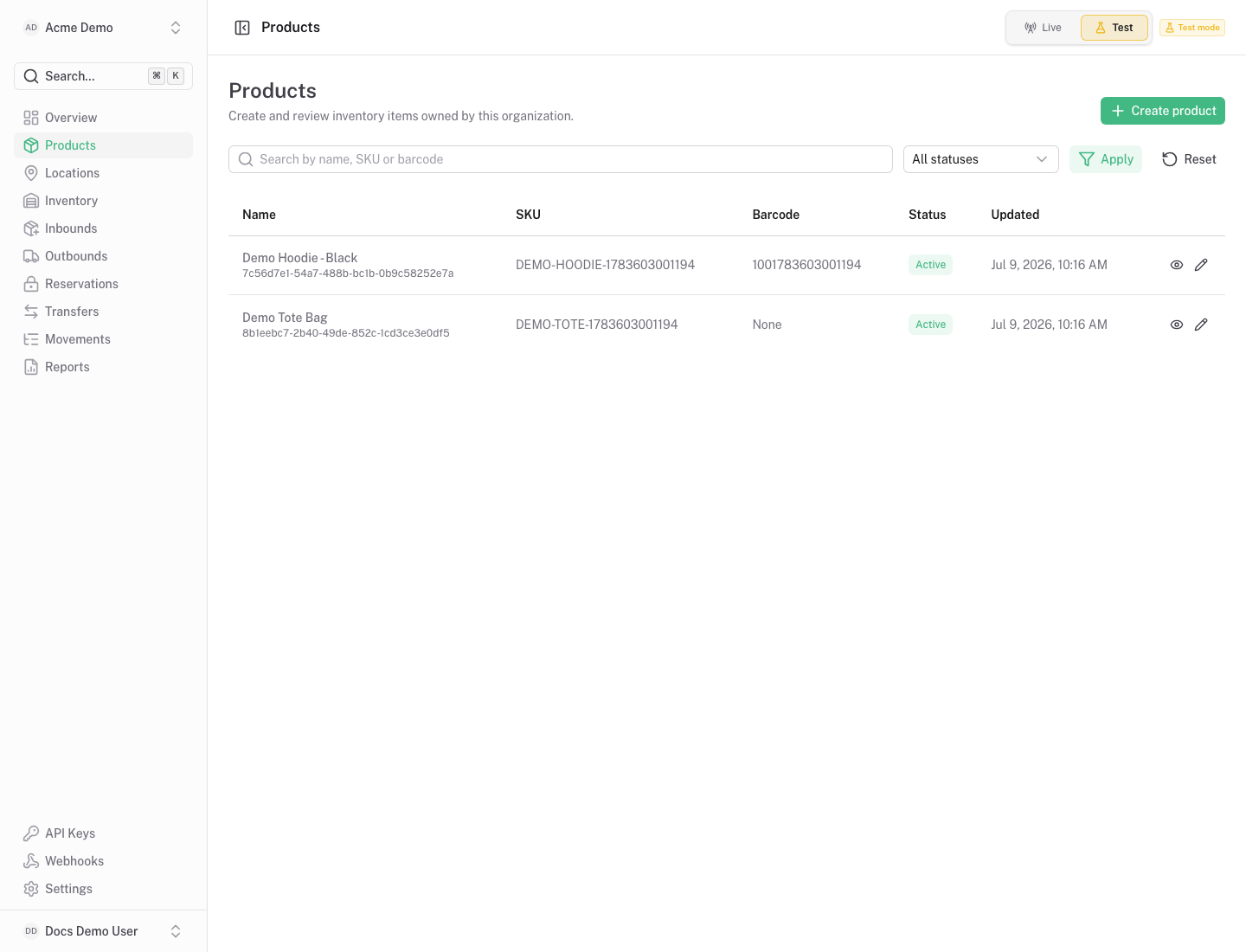Edit Demo Hoodie - Black with pencil icon
Image resolution: width=1246 pixels, height=952 pixels.
point(1201,265)
